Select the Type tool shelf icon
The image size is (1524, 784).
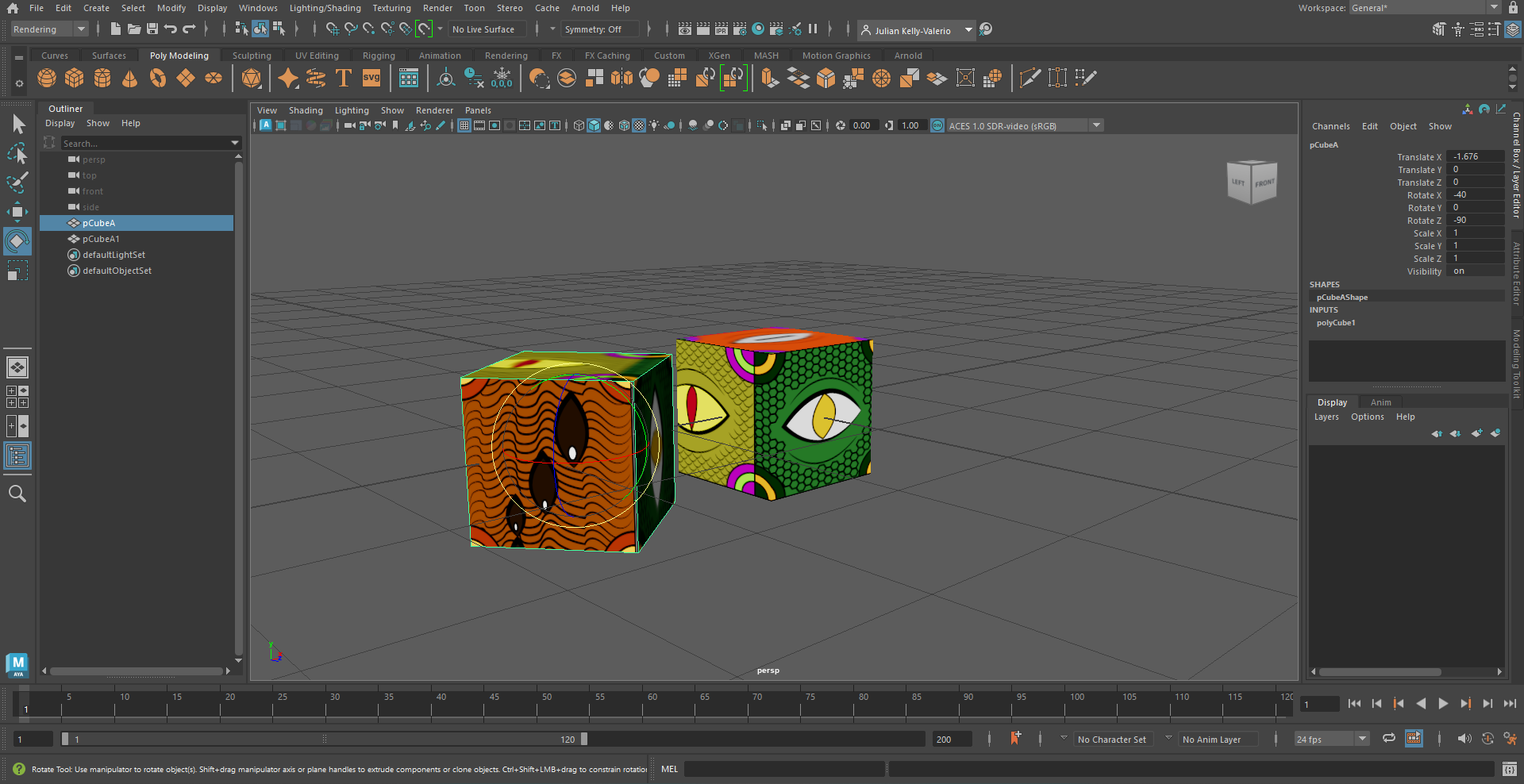point(344,78)
